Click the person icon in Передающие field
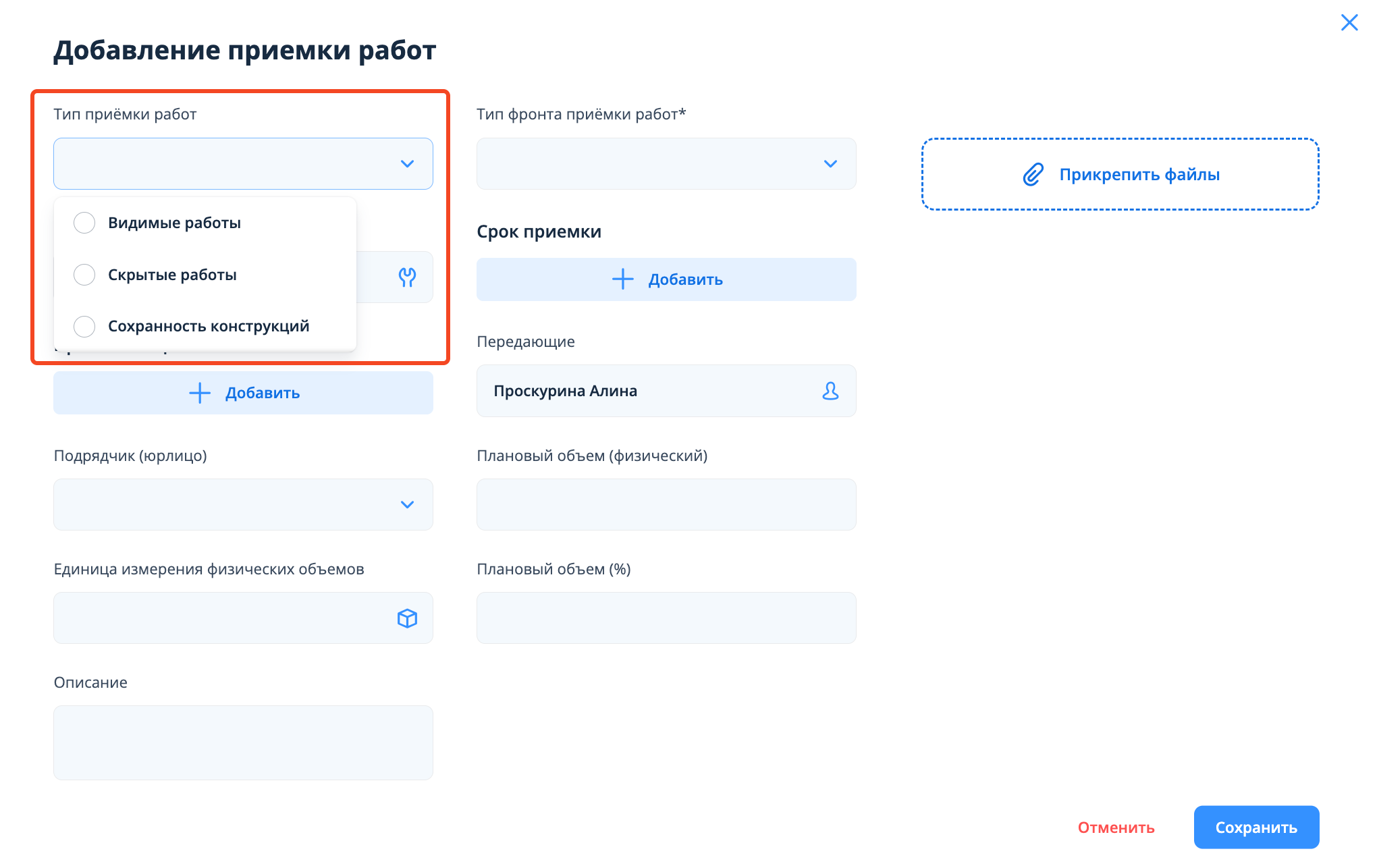 click(x=830, y=391)
